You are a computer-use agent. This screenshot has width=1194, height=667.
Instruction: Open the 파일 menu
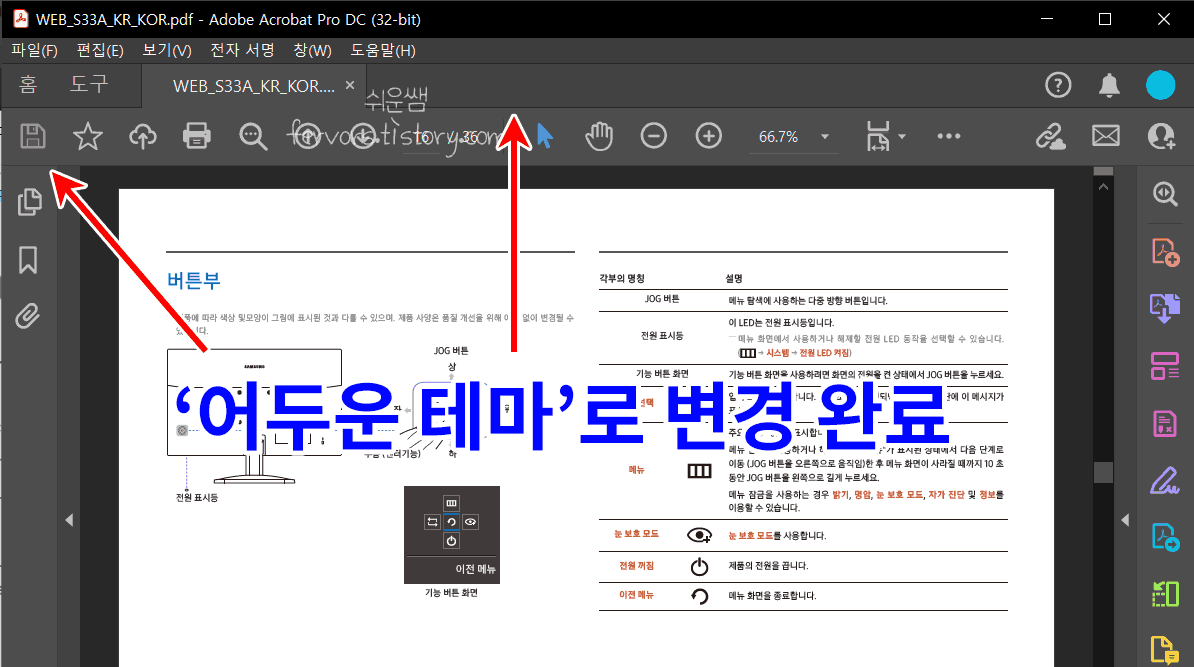(33, 50)
